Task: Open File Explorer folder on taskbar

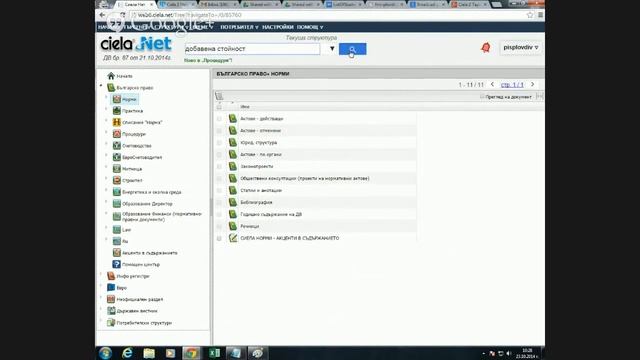Action: click(149, 353)
